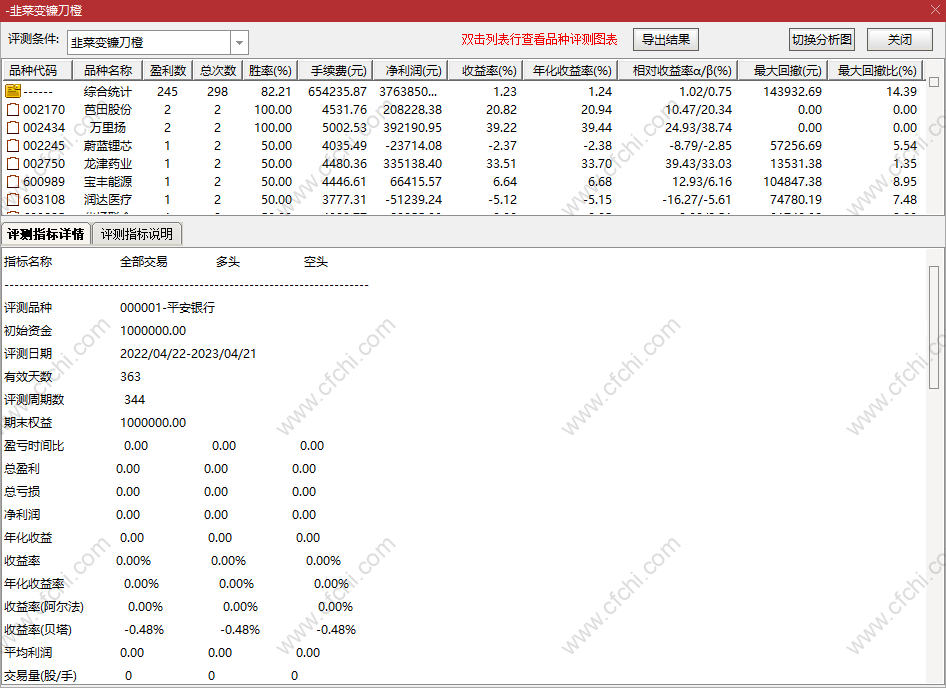The height and width of the screenshot is (688, 946).
Task: Sort by the 品种代码 column header
Action: click(37, 71)
